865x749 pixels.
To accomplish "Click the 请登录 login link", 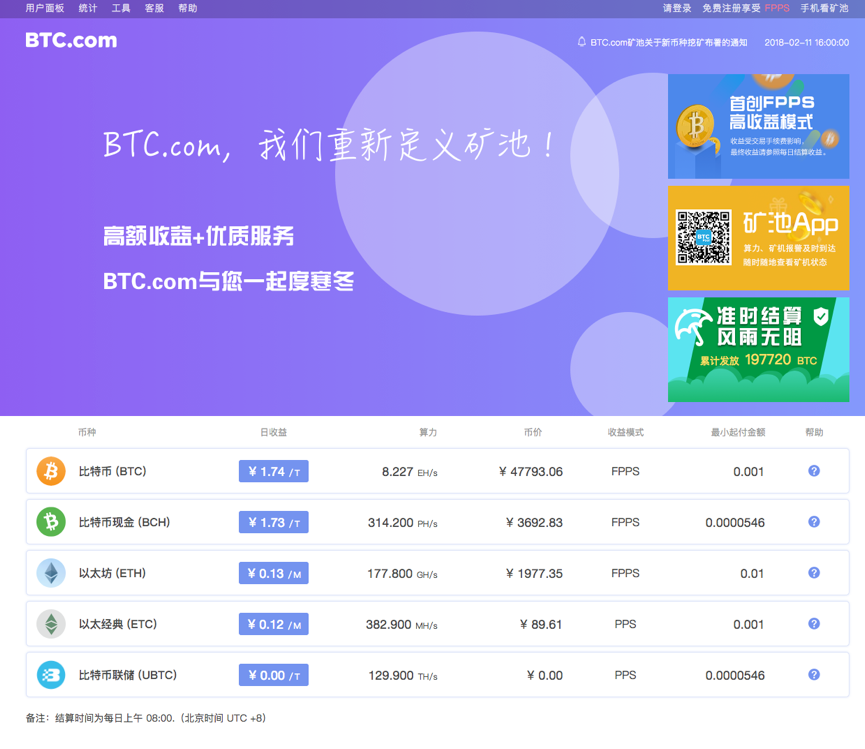I will tap(677, 8).
